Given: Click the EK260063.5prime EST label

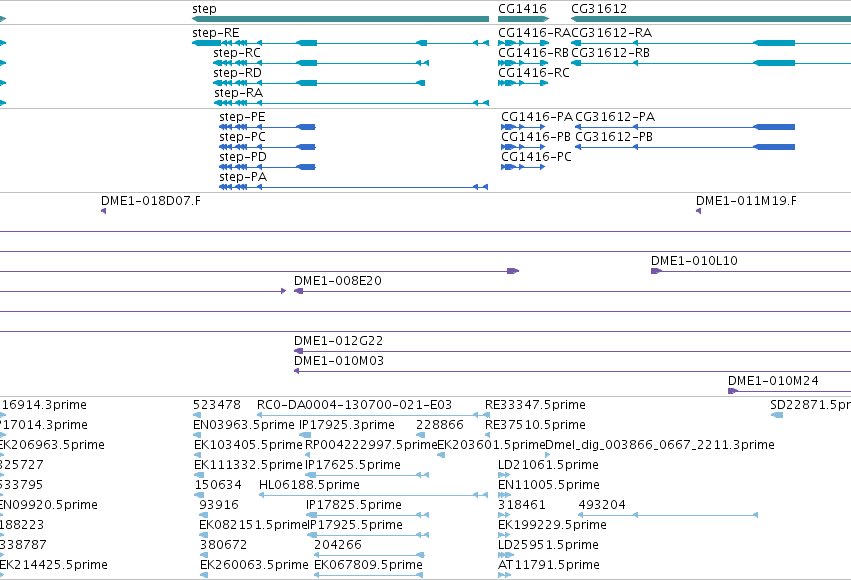Looking at the screenshot, I should tap(254, 565).
